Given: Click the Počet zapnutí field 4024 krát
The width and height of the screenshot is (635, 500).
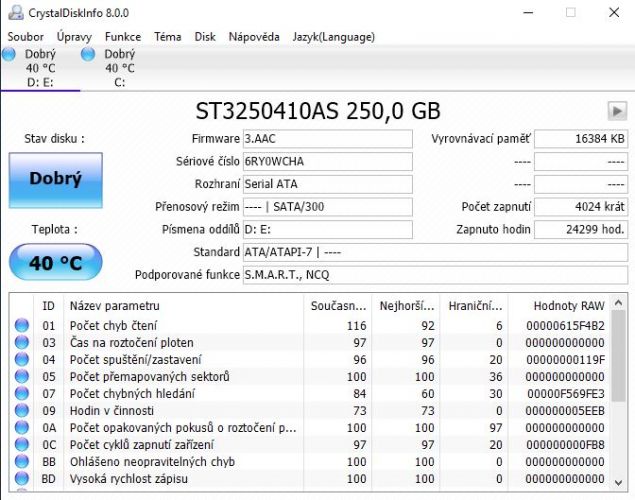Looking at the screenshot, I should 581,207.
